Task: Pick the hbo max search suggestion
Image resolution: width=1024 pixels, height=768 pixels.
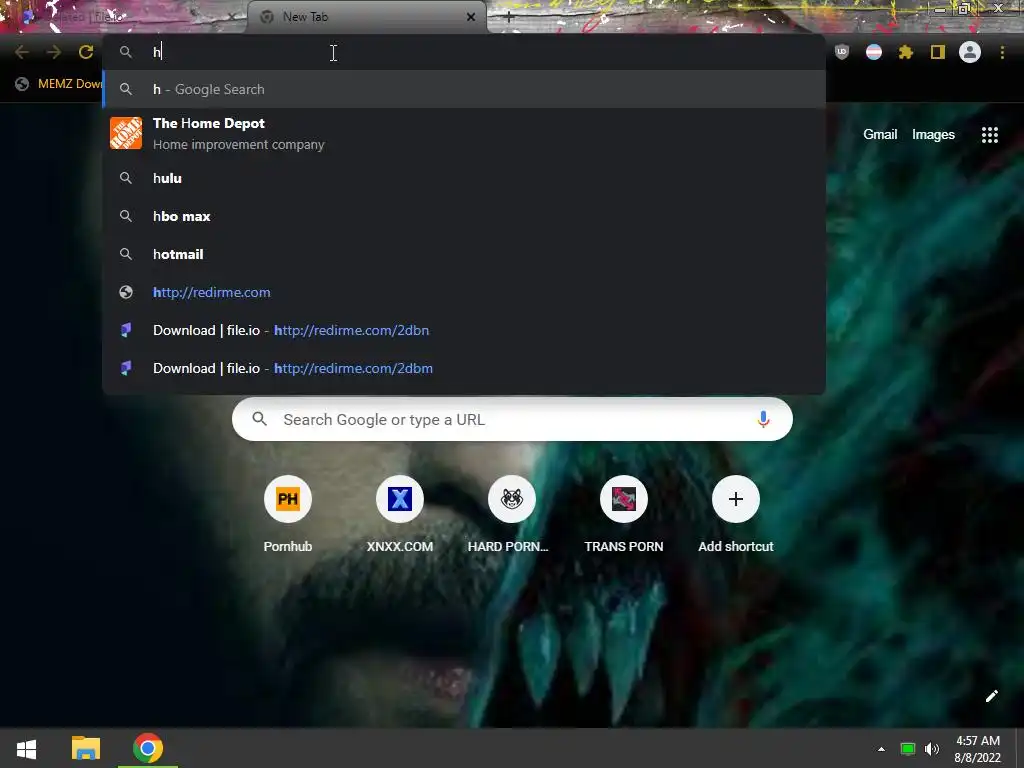Action: tap(464, 216)
